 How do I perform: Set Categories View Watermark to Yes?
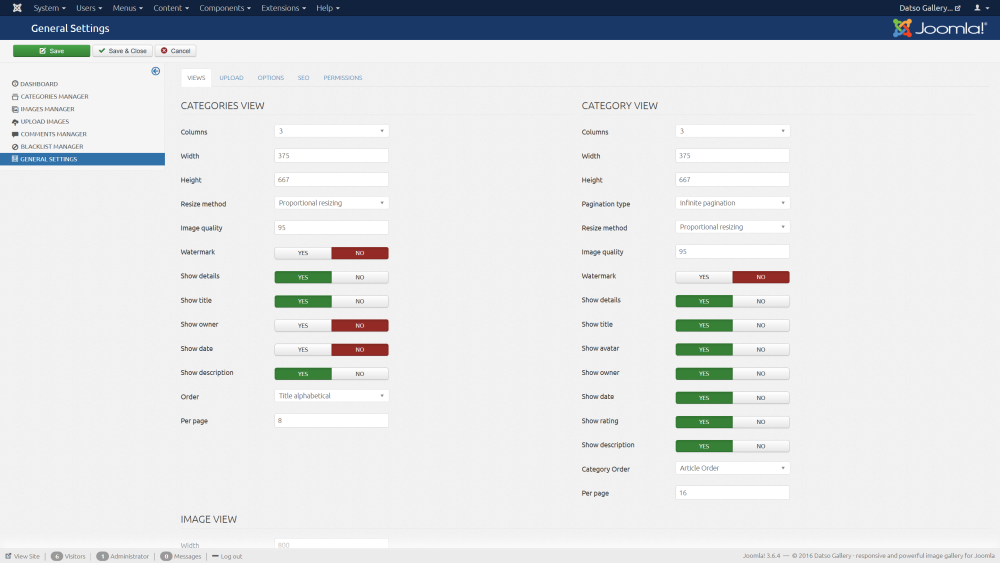[x=303, y=253]
